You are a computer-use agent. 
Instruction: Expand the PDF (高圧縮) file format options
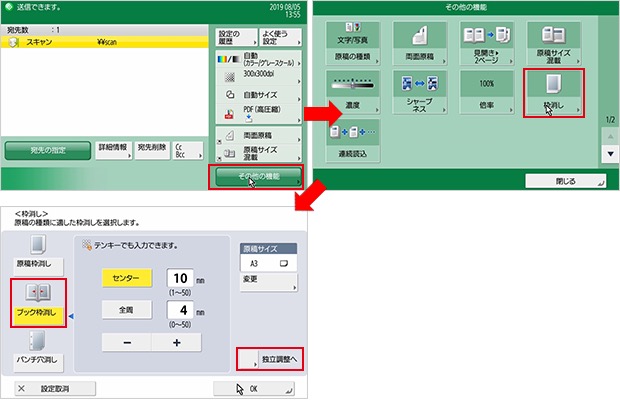[254, 106]
